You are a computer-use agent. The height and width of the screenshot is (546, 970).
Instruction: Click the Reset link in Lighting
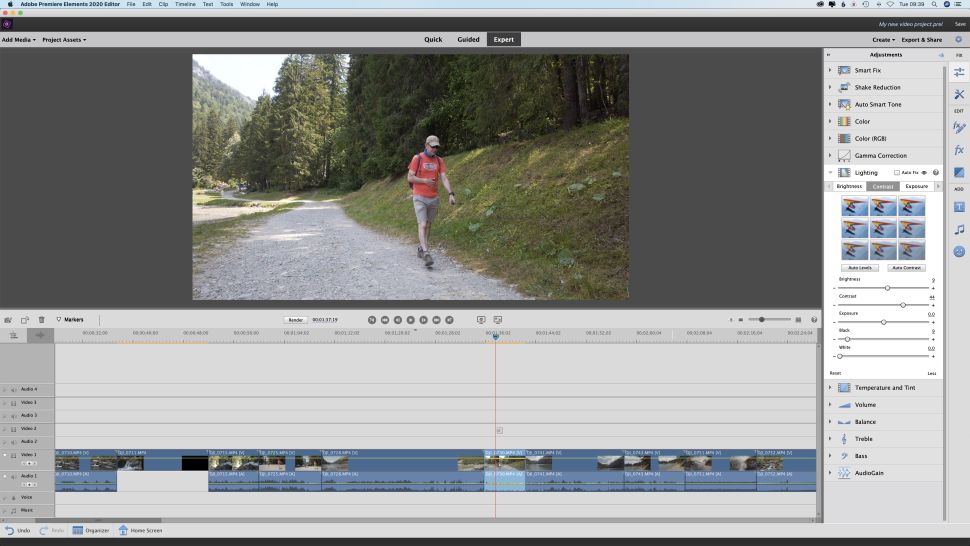click(x=835, y=373)
